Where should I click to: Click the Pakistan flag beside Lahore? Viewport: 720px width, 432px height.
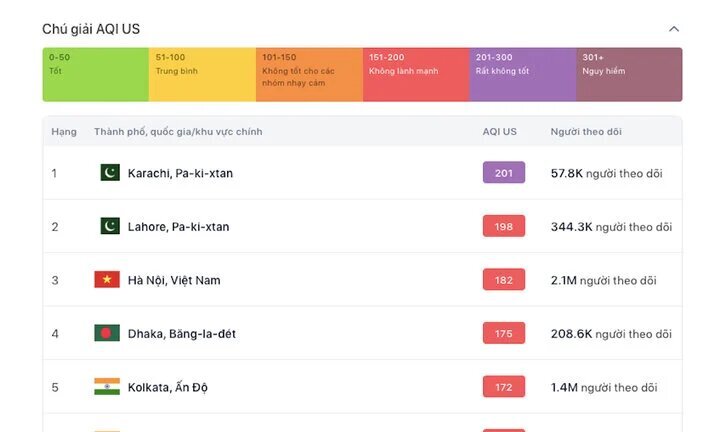point(110,226)
